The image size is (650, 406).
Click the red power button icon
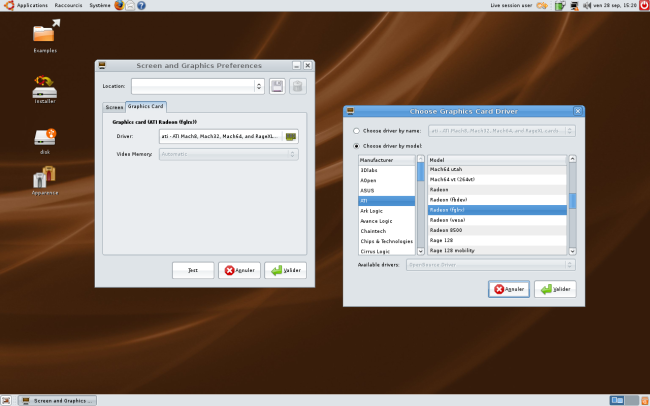click(644, 5)
